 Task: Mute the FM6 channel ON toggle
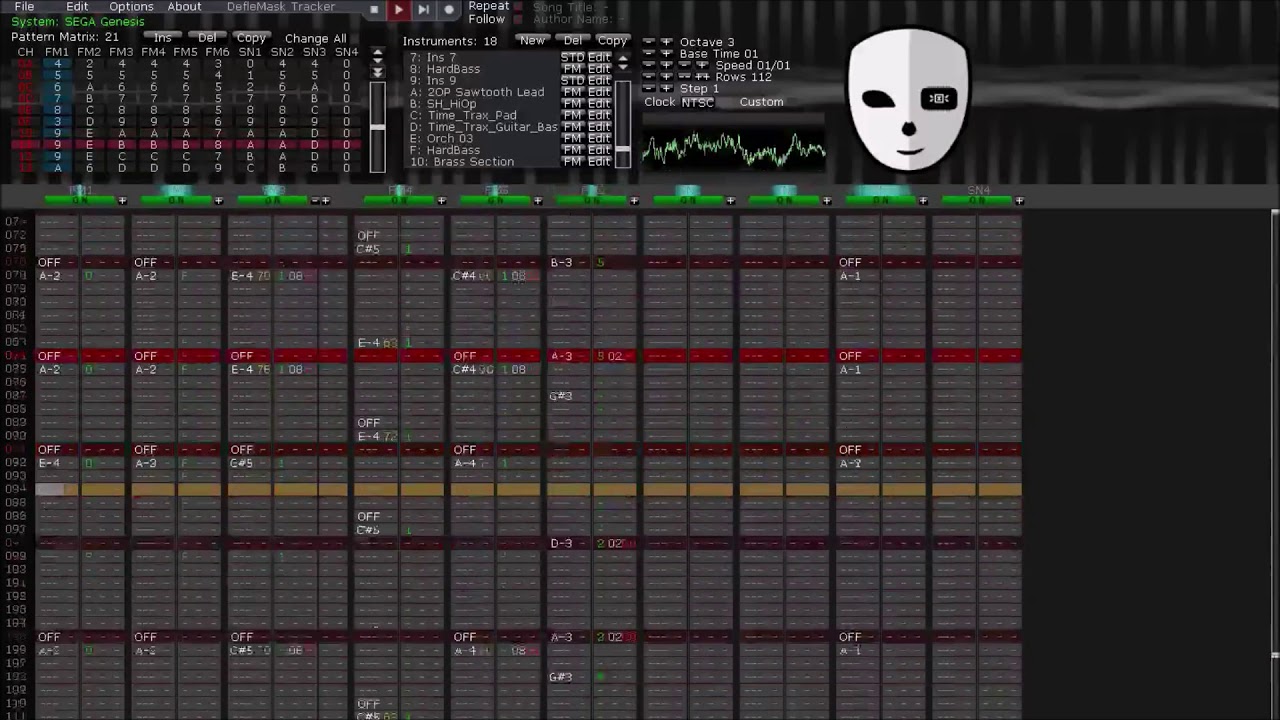(x=591, y=201)
